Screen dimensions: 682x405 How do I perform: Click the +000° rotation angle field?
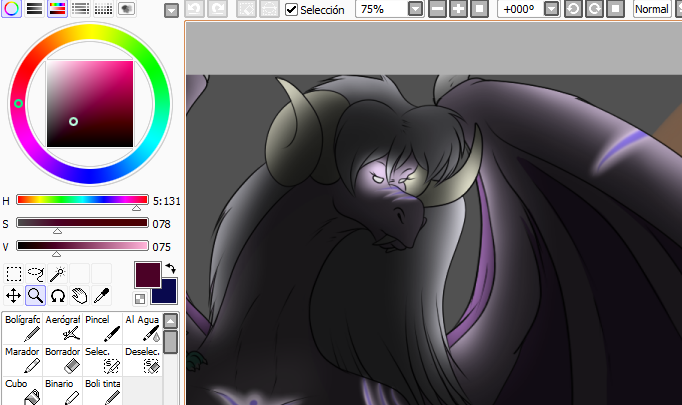tap(520, 9)
